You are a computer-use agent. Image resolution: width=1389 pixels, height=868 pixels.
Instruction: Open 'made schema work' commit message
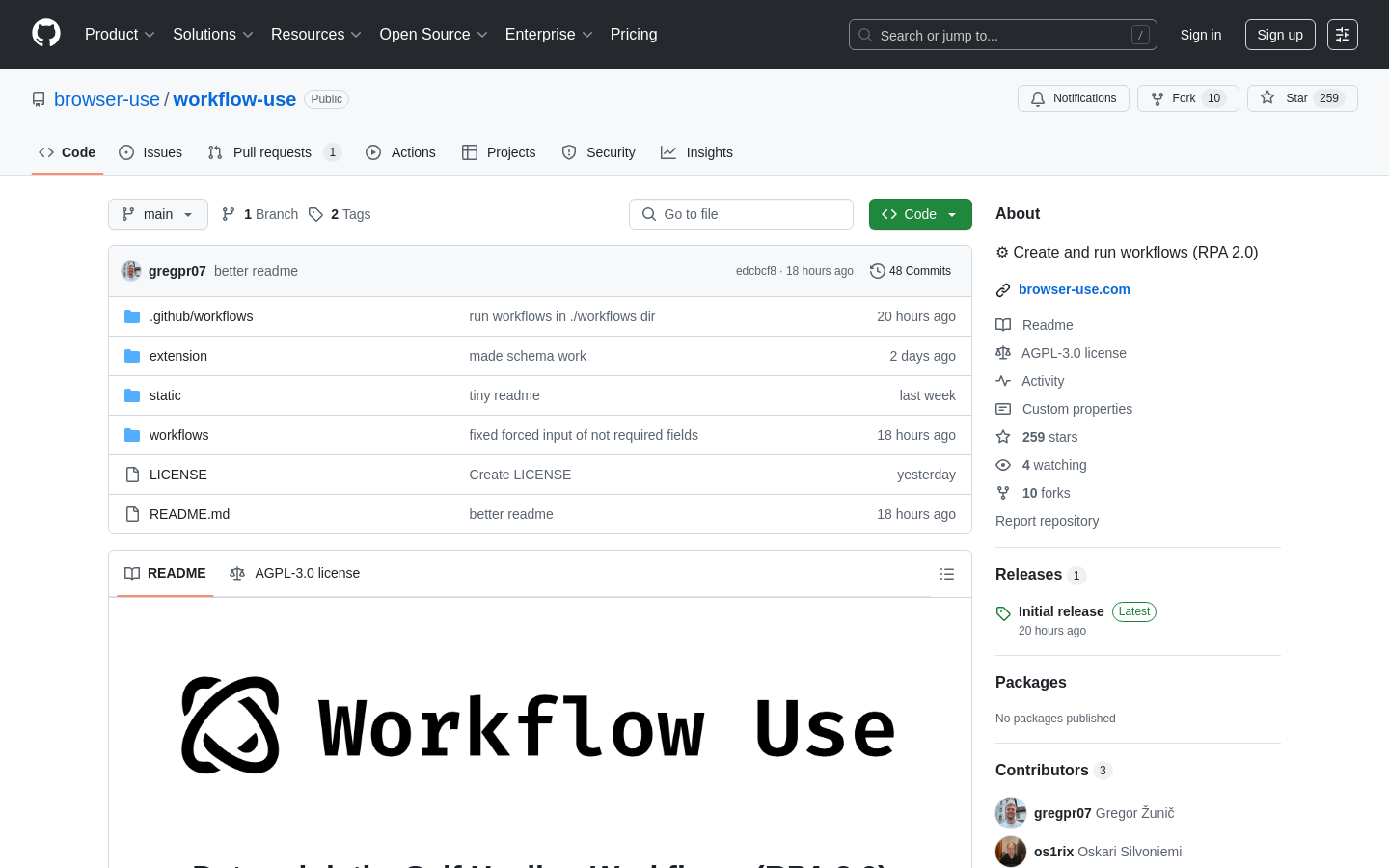click(x=528, y=356)
